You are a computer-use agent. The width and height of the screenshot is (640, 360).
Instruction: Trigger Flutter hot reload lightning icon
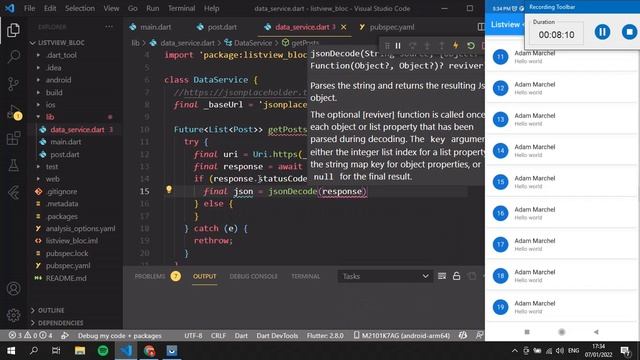click(x=456, y=46)
